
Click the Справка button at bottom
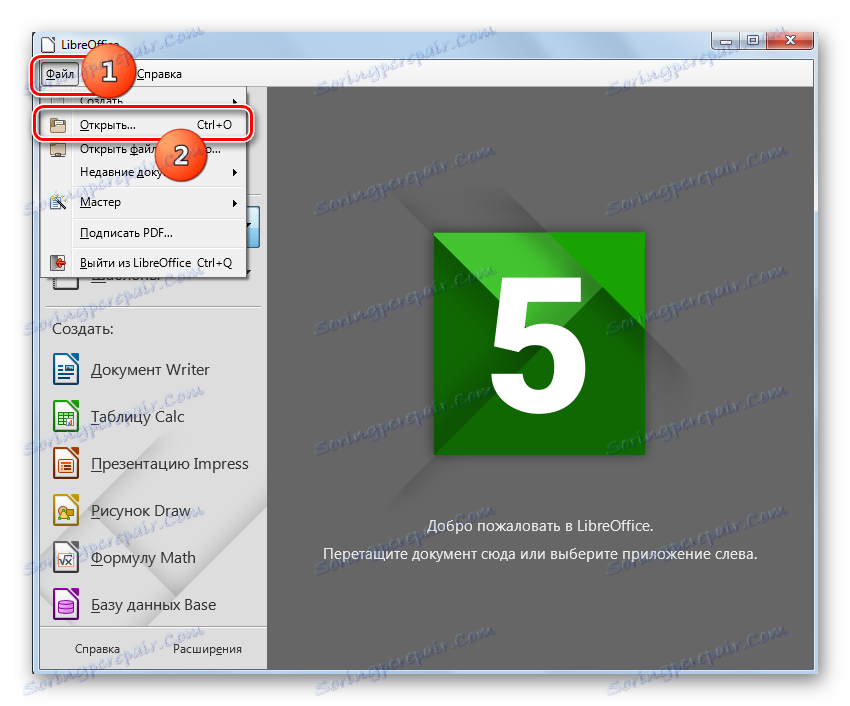tap(97, 649)
